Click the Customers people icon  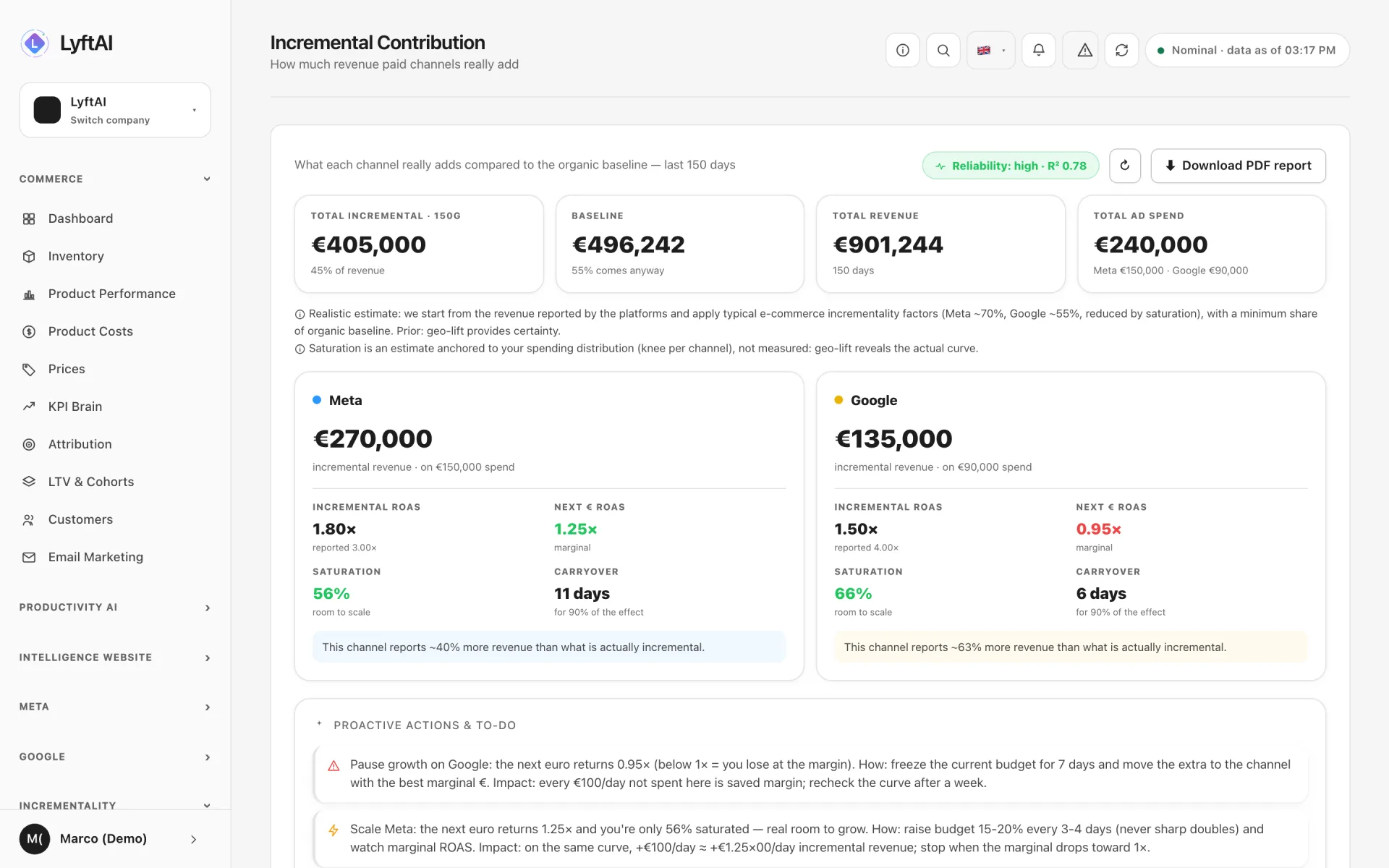(x=29, y=520)
